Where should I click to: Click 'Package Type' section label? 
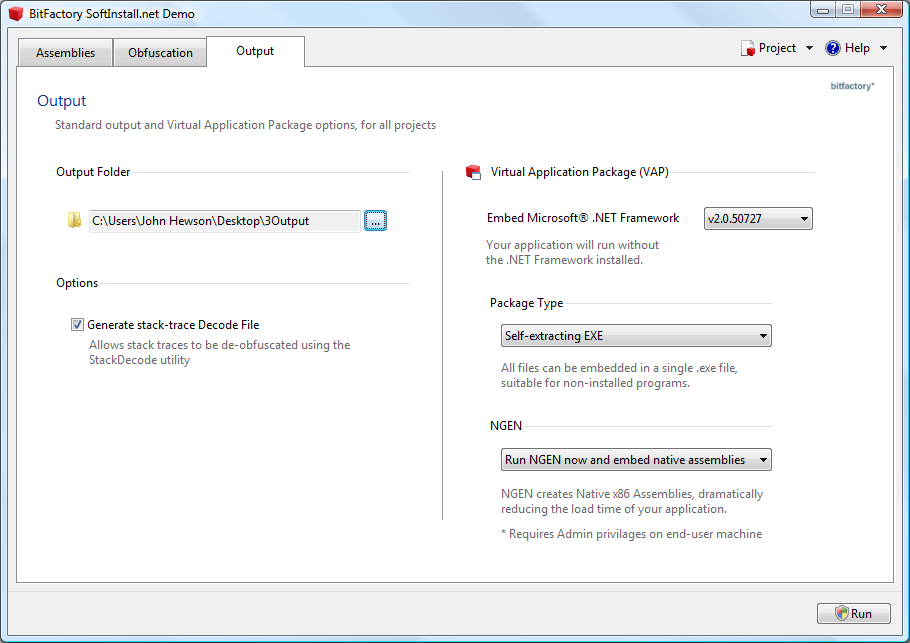coord(526,303)
